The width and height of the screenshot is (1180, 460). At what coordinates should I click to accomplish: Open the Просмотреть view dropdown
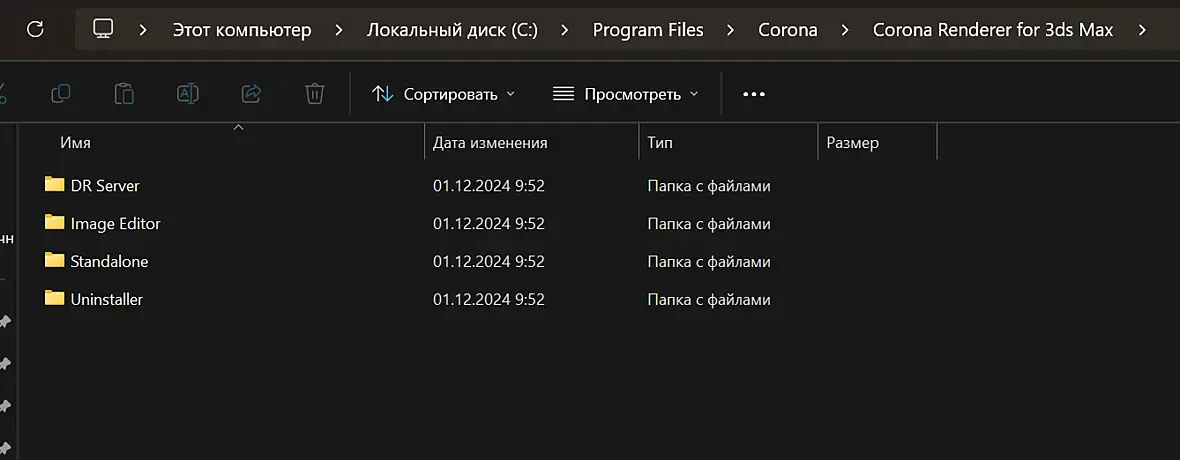click(625, 94)
